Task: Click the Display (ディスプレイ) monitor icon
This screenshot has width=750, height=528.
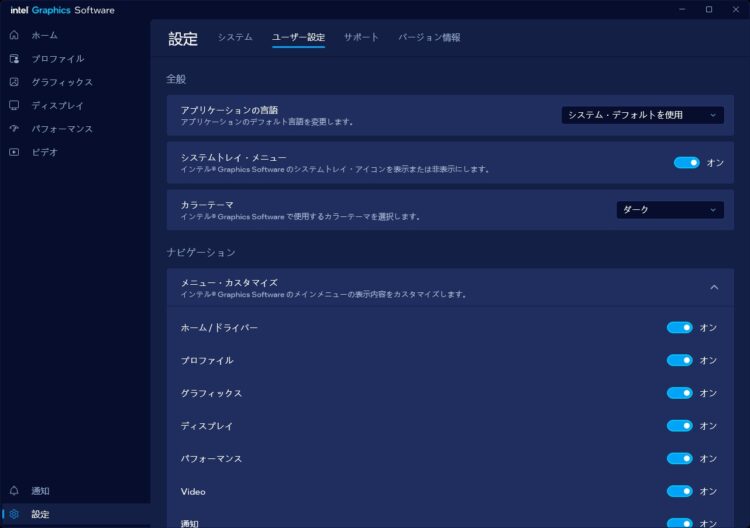Action: pyautogui.click(x=14, y=105)
